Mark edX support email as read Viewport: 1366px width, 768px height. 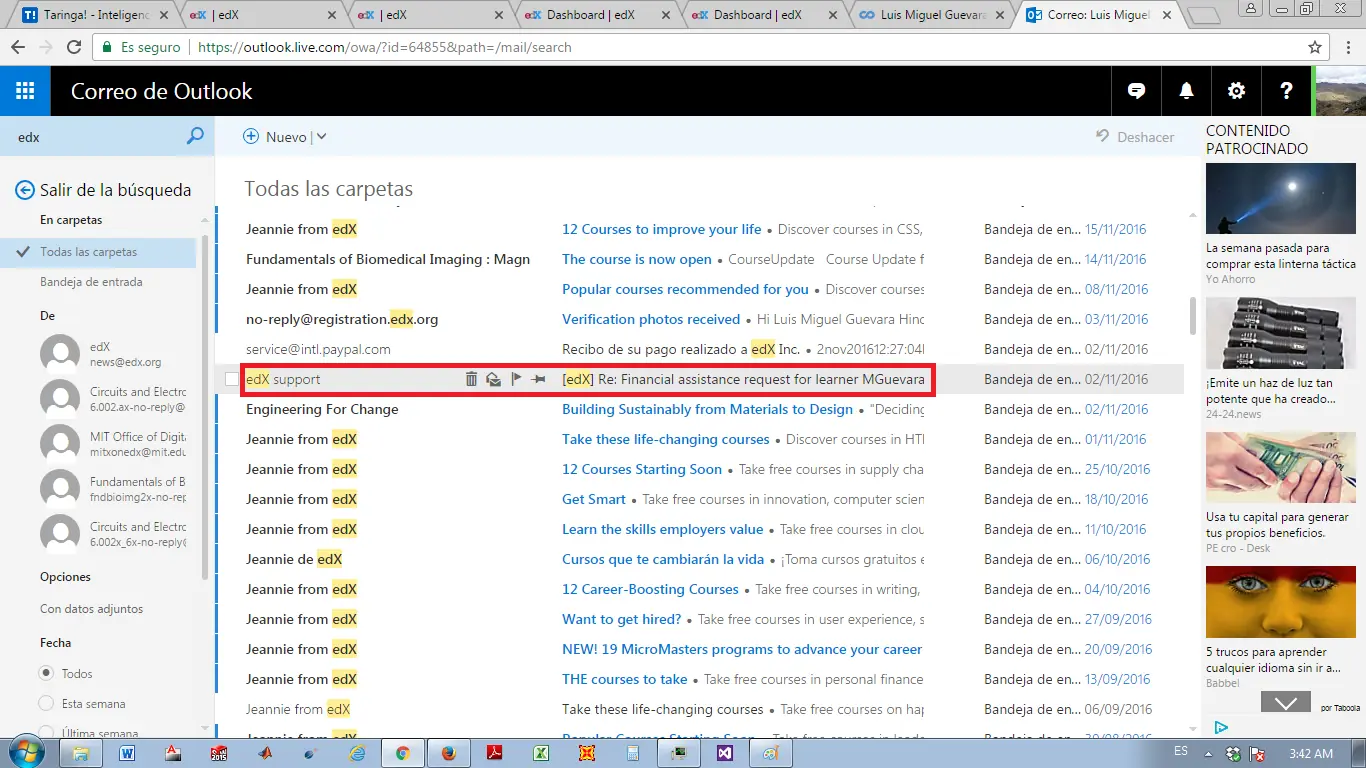coord(493,379)
